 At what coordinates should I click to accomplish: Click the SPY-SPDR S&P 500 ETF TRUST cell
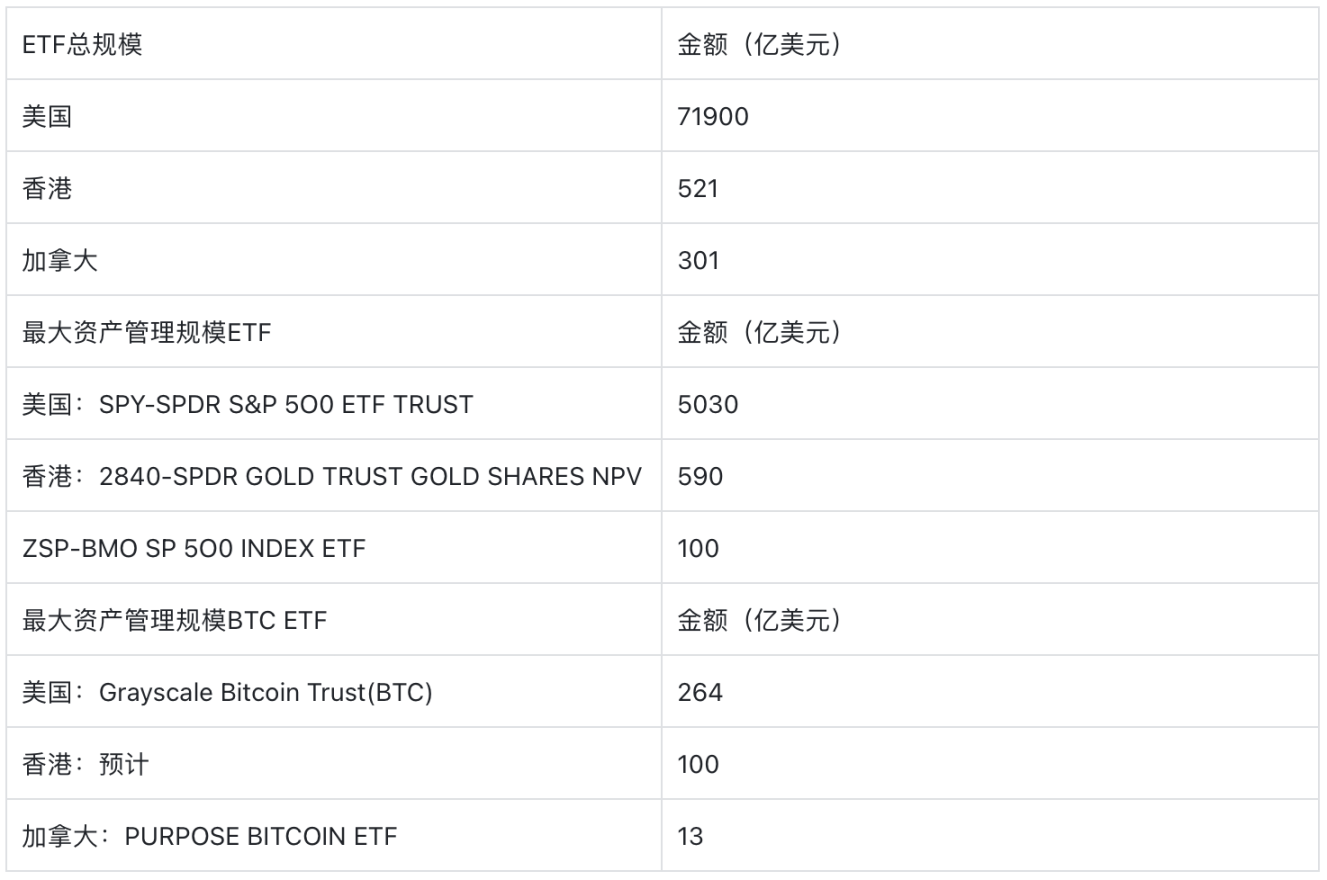(247, 405)
